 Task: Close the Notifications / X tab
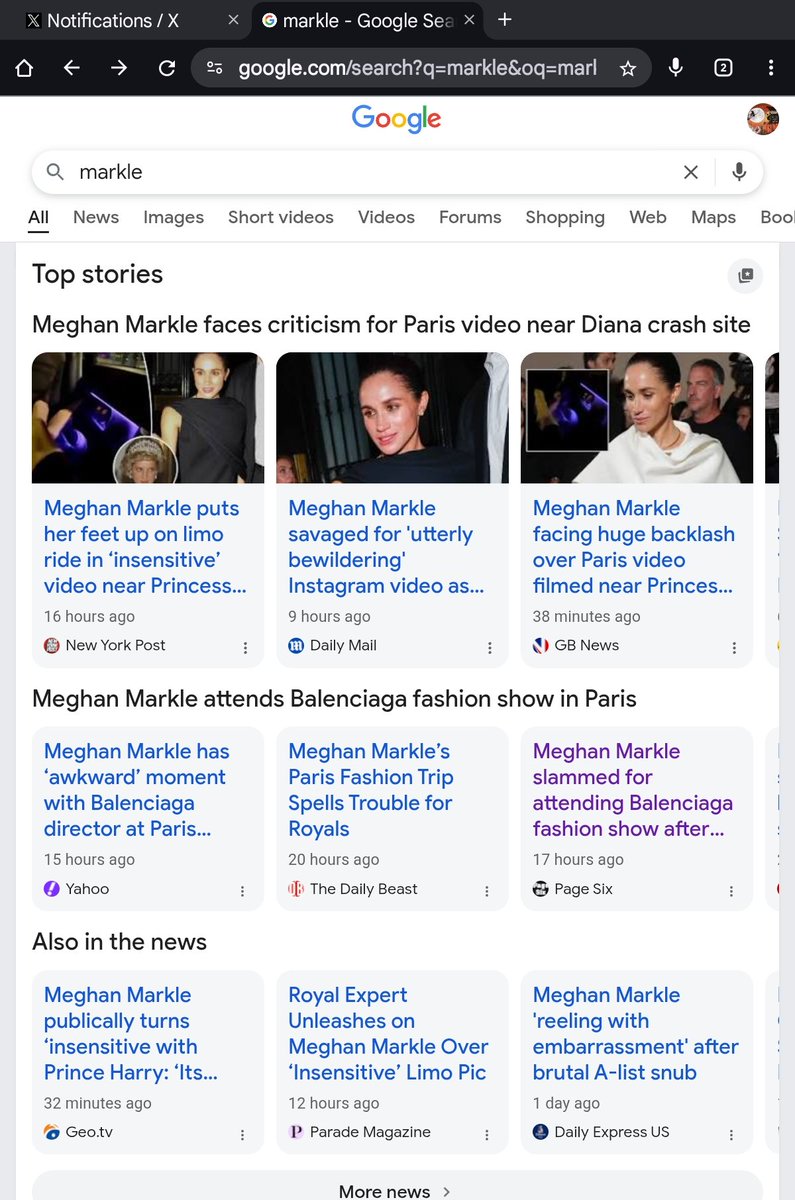pyautogui.click(x=233, y=20)
